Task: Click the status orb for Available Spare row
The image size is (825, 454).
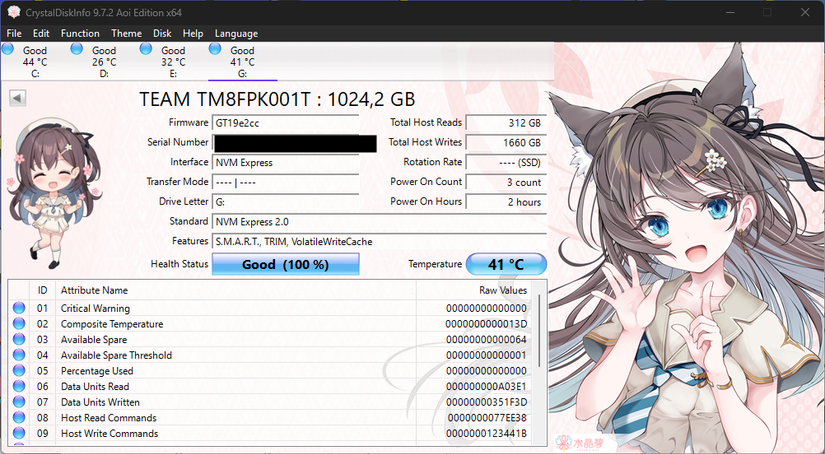Action: click(x=19, y=339)
